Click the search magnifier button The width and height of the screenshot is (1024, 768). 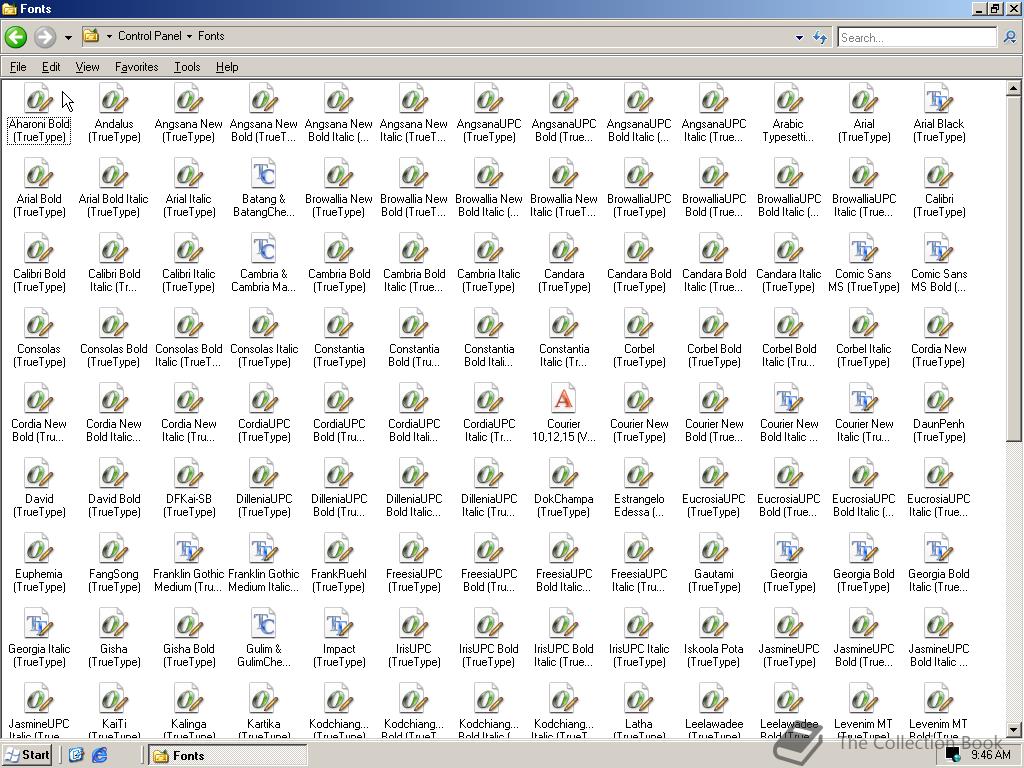[1010, 37]
